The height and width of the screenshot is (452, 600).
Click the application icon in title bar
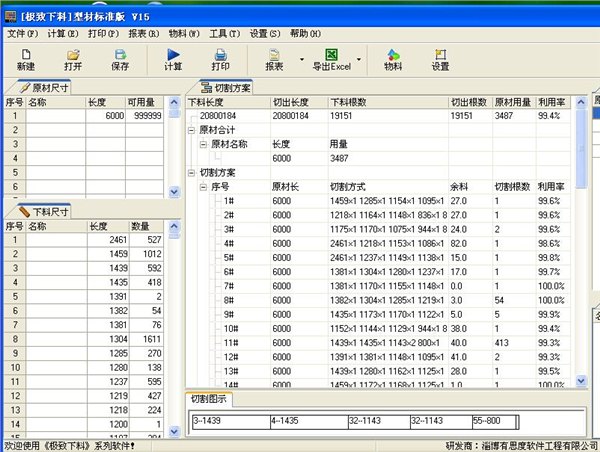(x=10, y=16)
